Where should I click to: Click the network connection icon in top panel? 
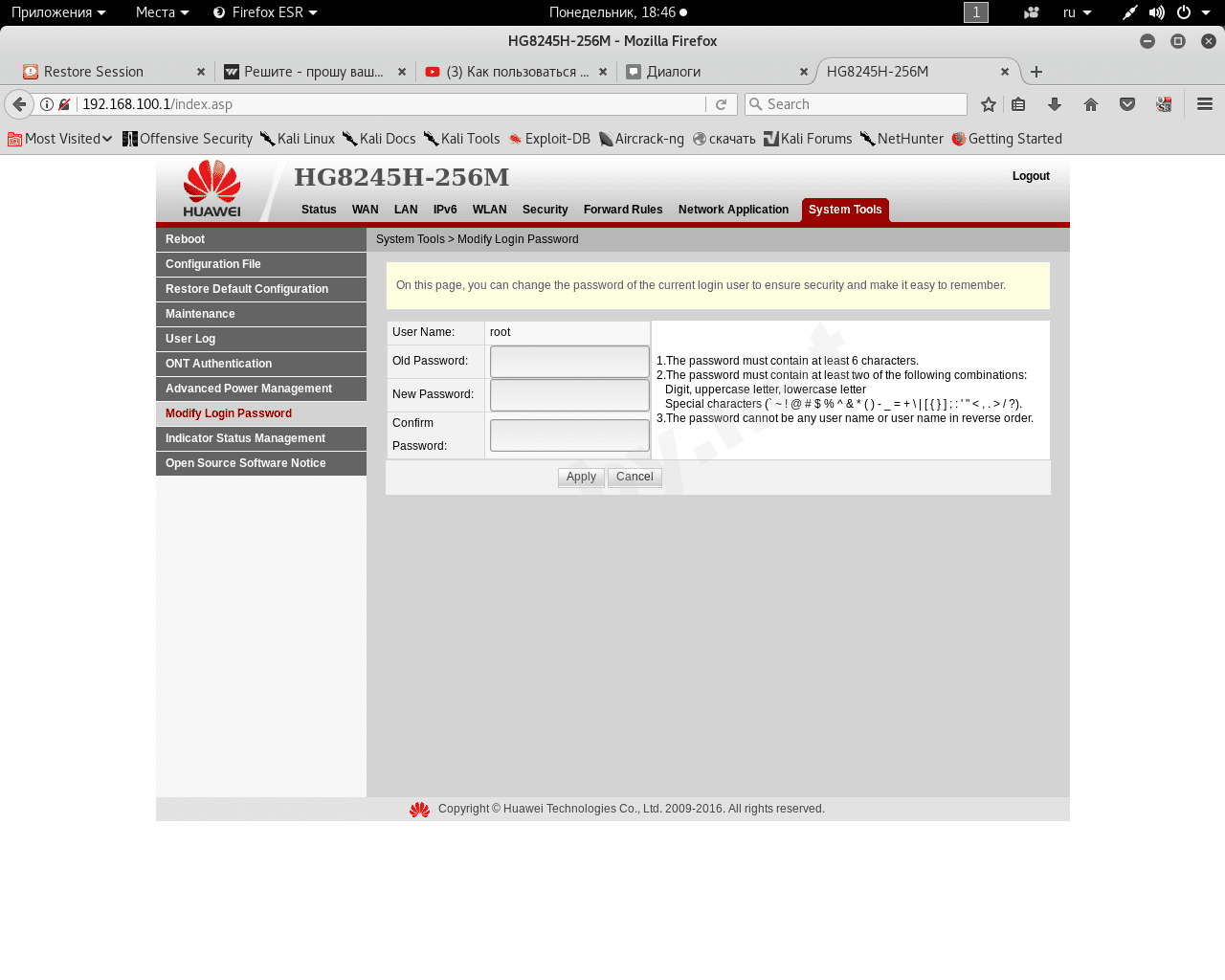1130,12
